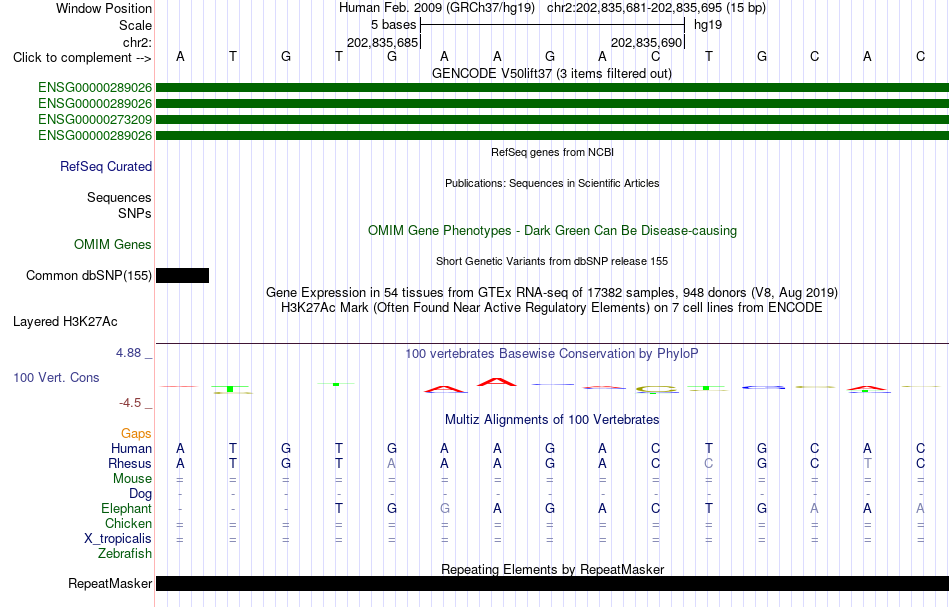
Task: Click the 100 Vert. Cons label
Action: coord(56,377)
